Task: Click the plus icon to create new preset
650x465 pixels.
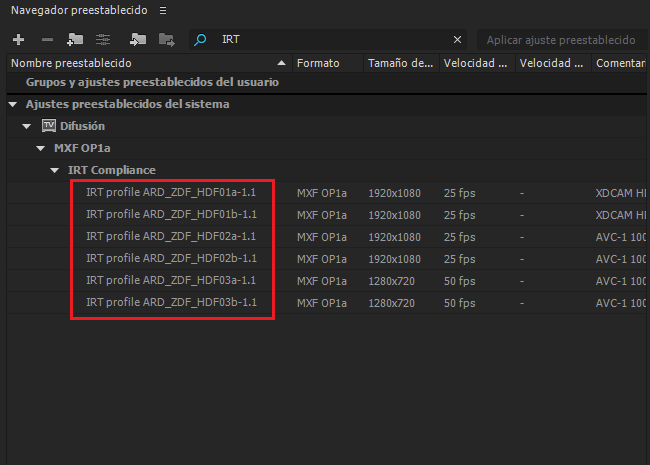Action: [19, 40]
